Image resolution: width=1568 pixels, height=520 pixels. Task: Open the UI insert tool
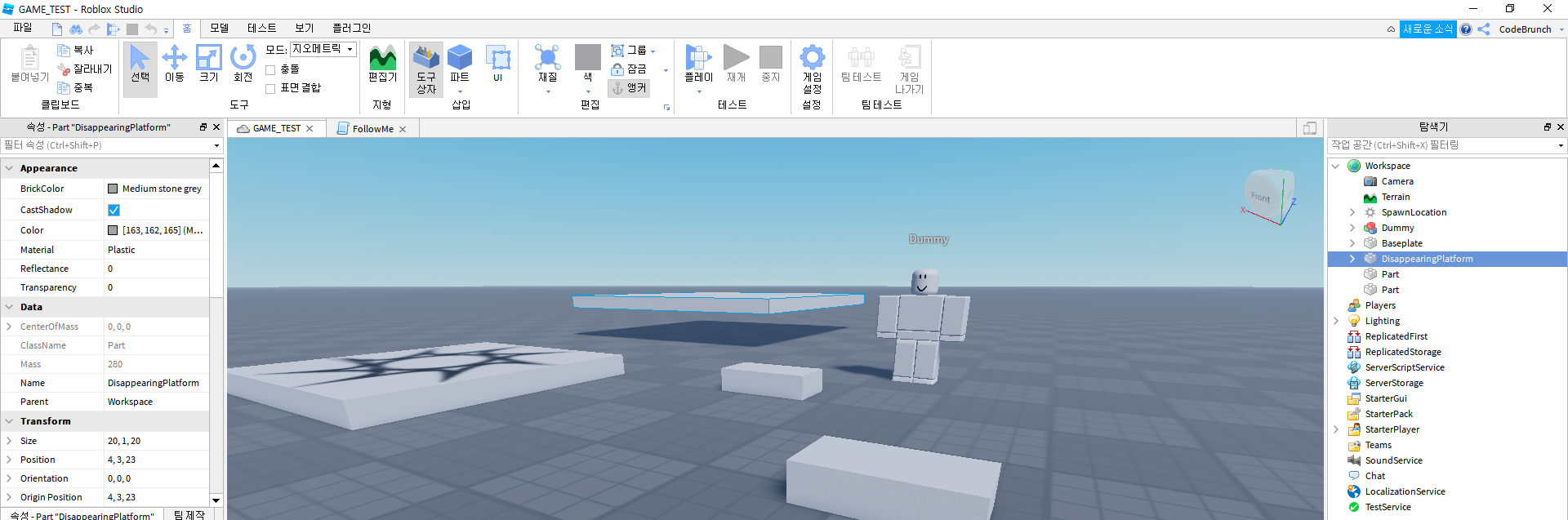[x=498, y=65]
